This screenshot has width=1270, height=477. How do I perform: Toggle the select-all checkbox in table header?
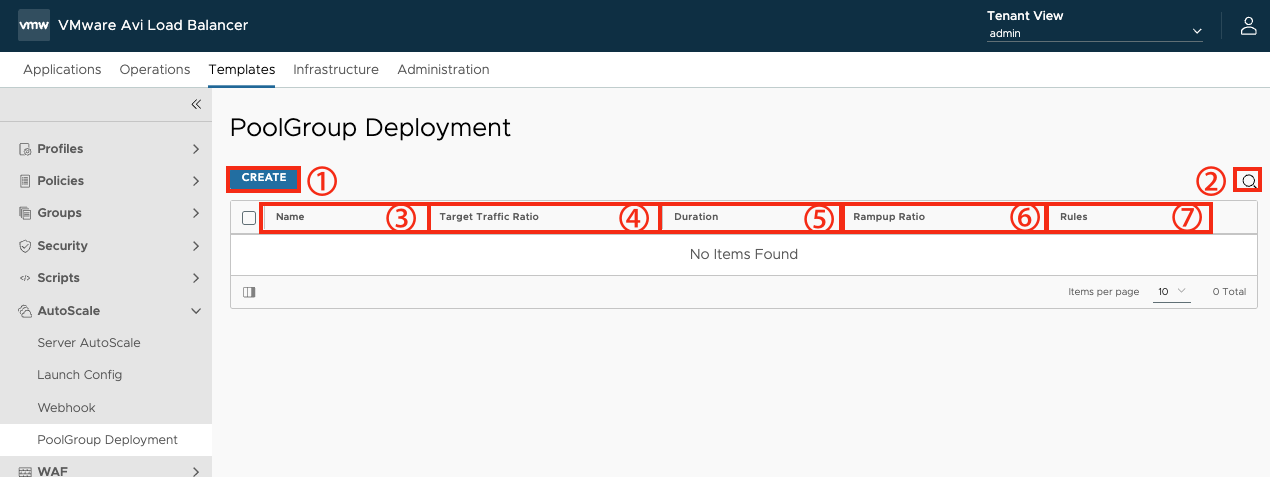(249, 218)
